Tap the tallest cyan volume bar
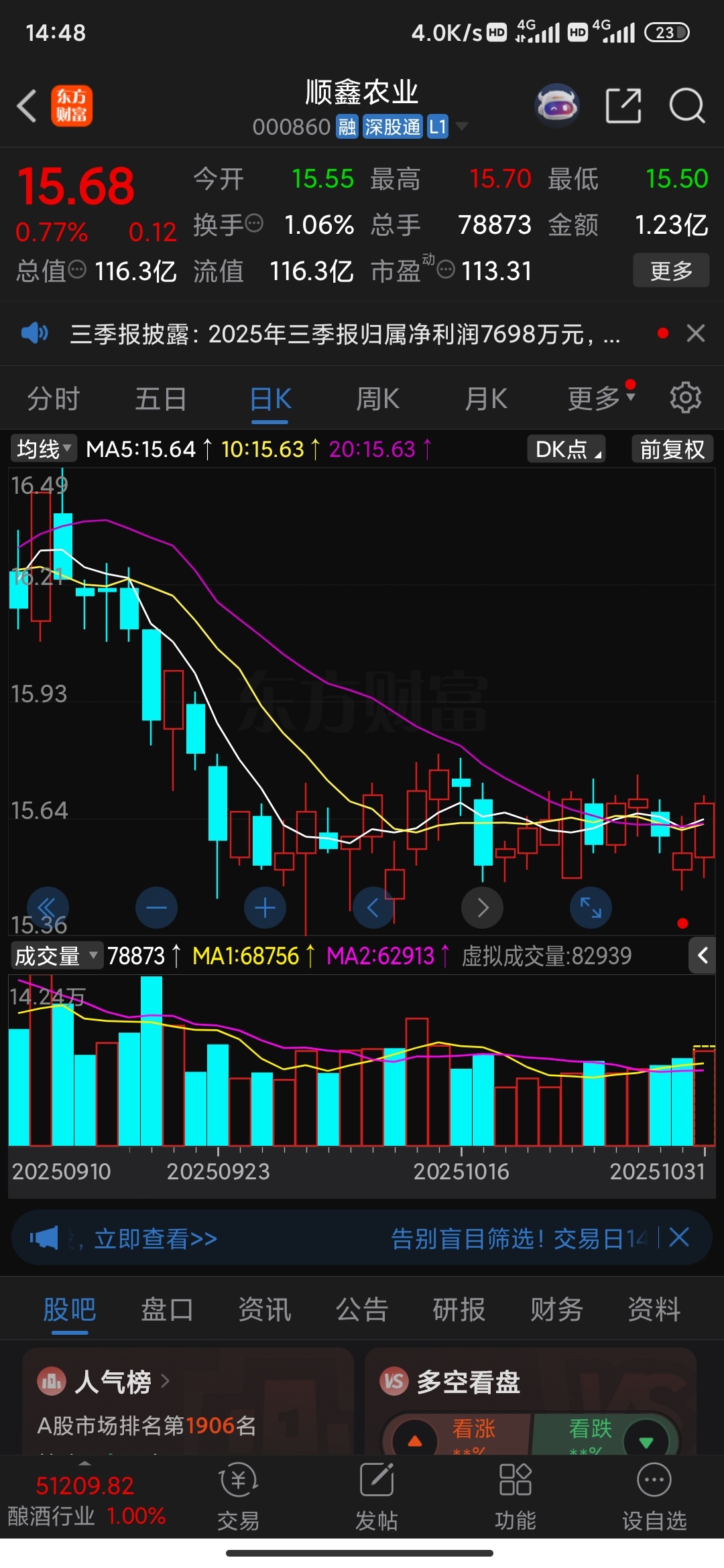Viewport: 724px width, 1568px height. pos(152,1061)
